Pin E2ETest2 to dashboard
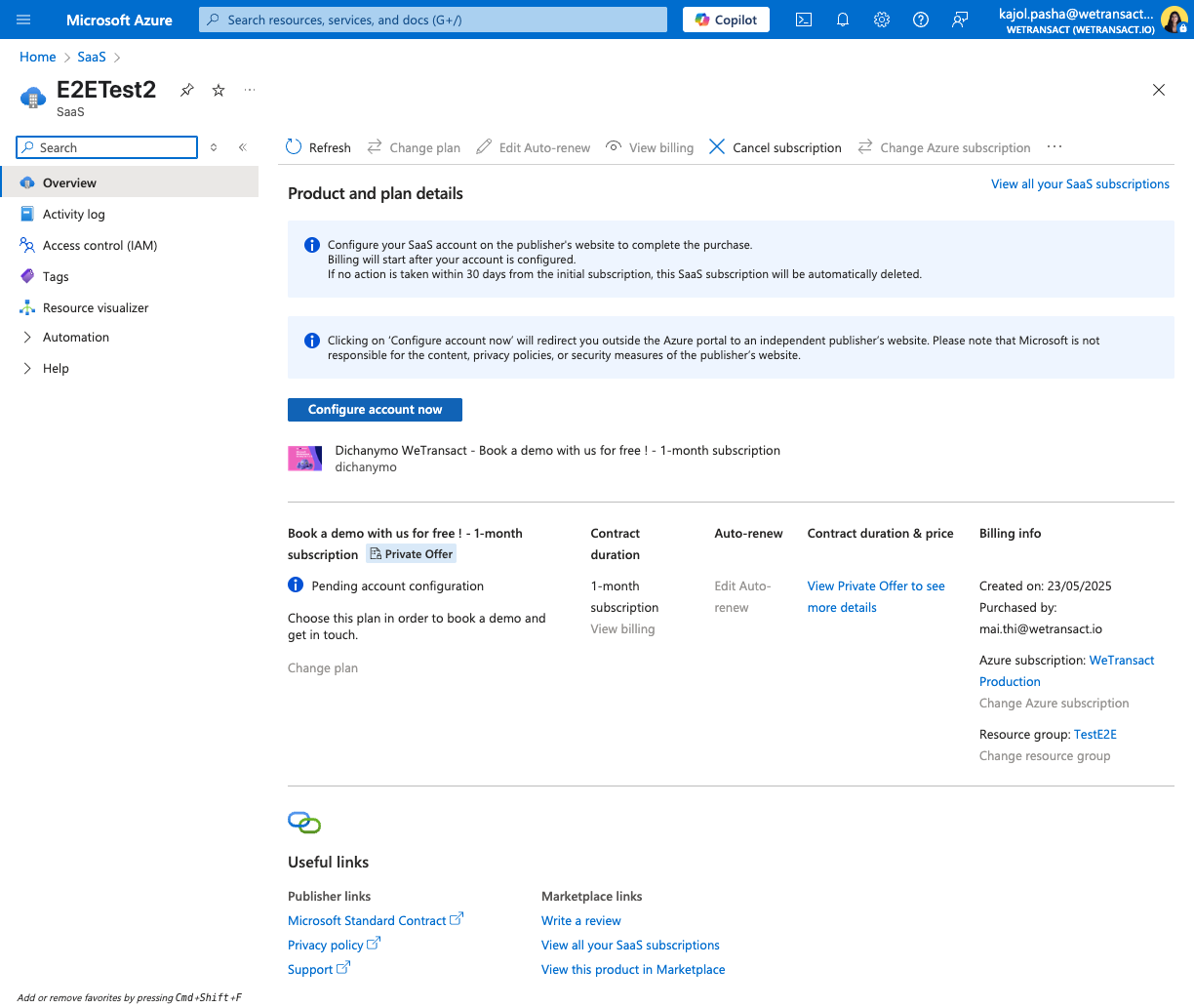The width and height of the screenshot is (1194, 1008). click(x=186, y=90)
